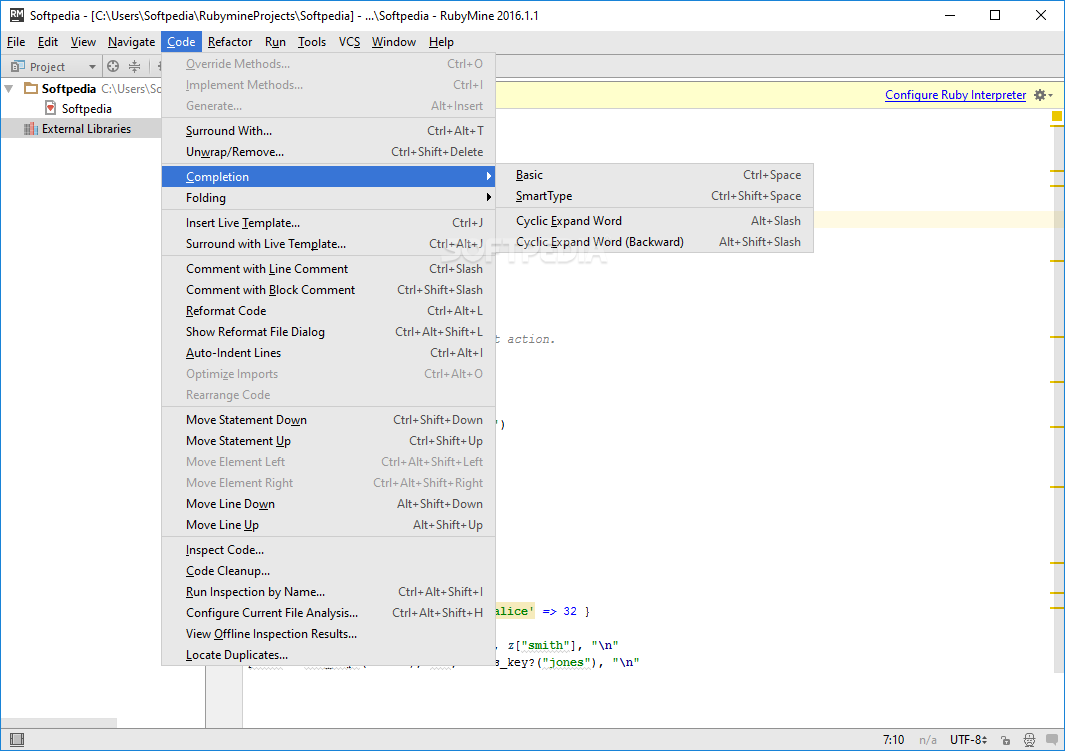Viewport: 1065px width, 751px height.
Task: Choose Locate Duplicates...
Action: (x=328, y=655)
